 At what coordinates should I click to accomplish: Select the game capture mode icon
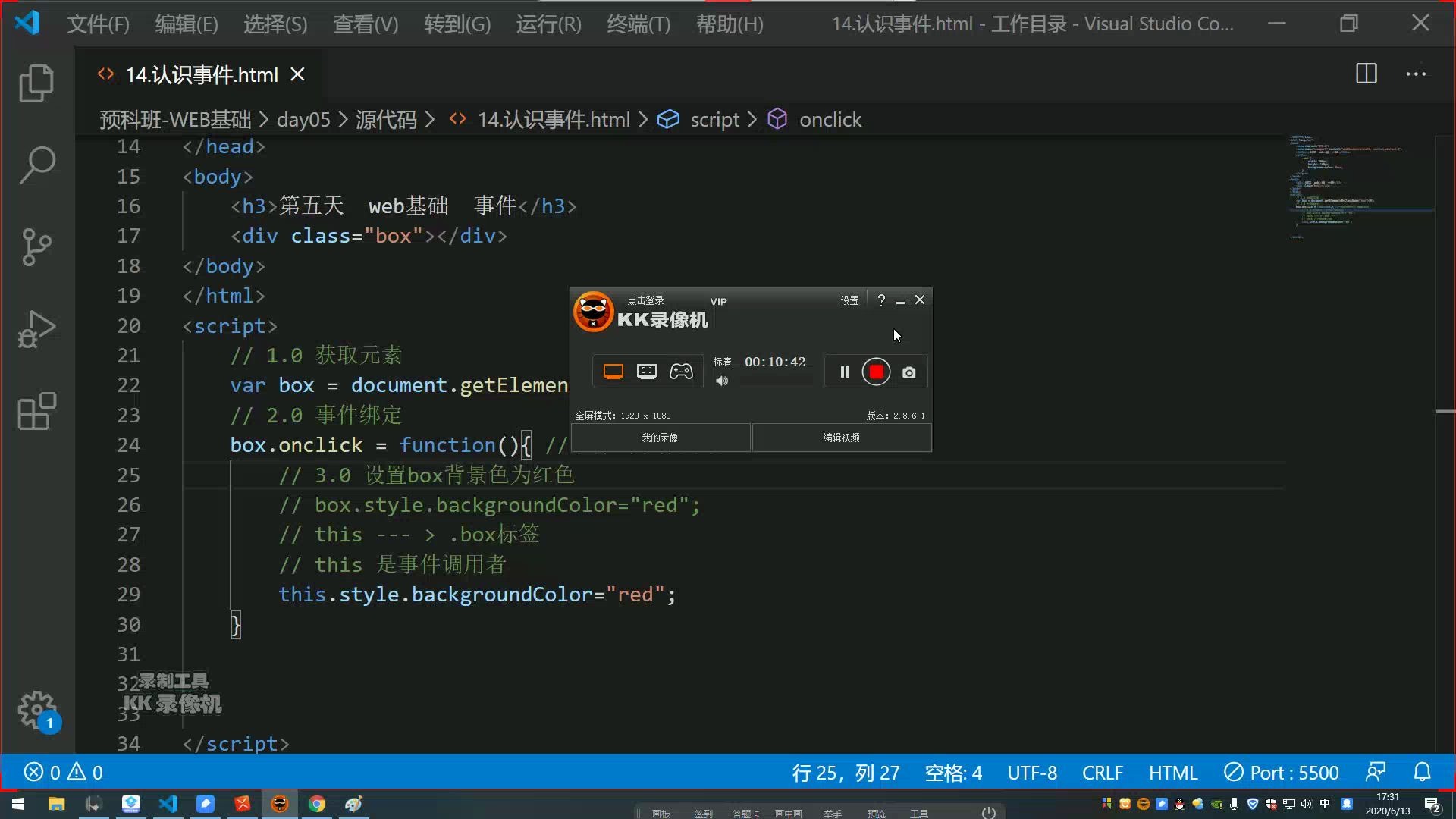pyautogui.click(x=680, y=371)
